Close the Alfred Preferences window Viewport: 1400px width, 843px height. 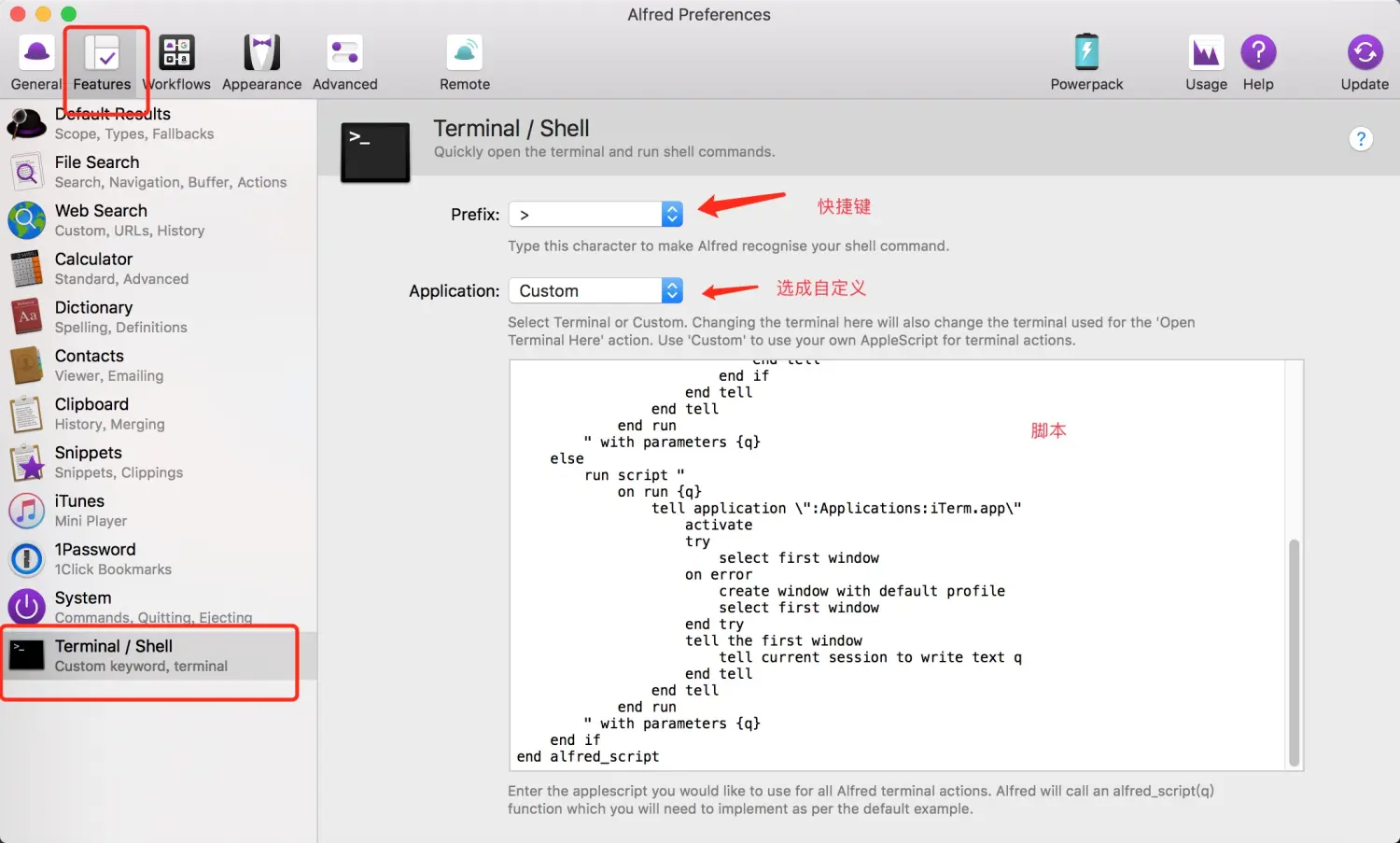pos(17,14)
